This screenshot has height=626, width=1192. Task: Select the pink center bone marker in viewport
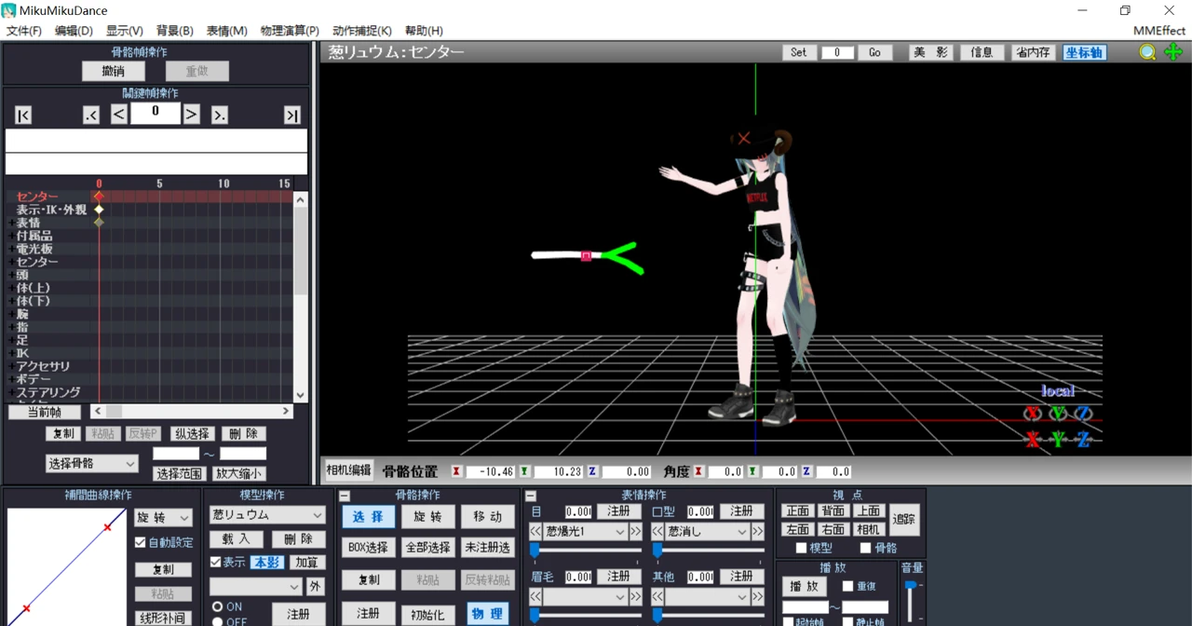pyautogui.click(x=586, y=256)
